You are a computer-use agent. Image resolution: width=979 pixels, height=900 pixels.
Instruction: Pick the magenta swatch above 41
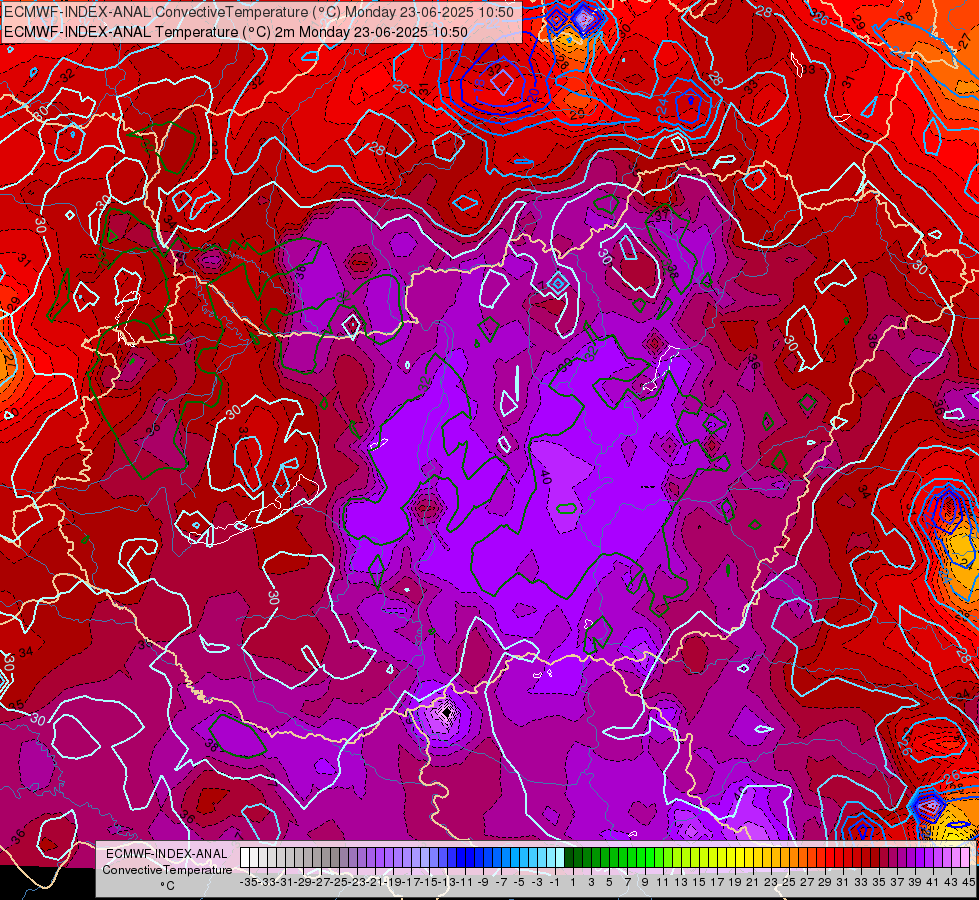[928, 858]
